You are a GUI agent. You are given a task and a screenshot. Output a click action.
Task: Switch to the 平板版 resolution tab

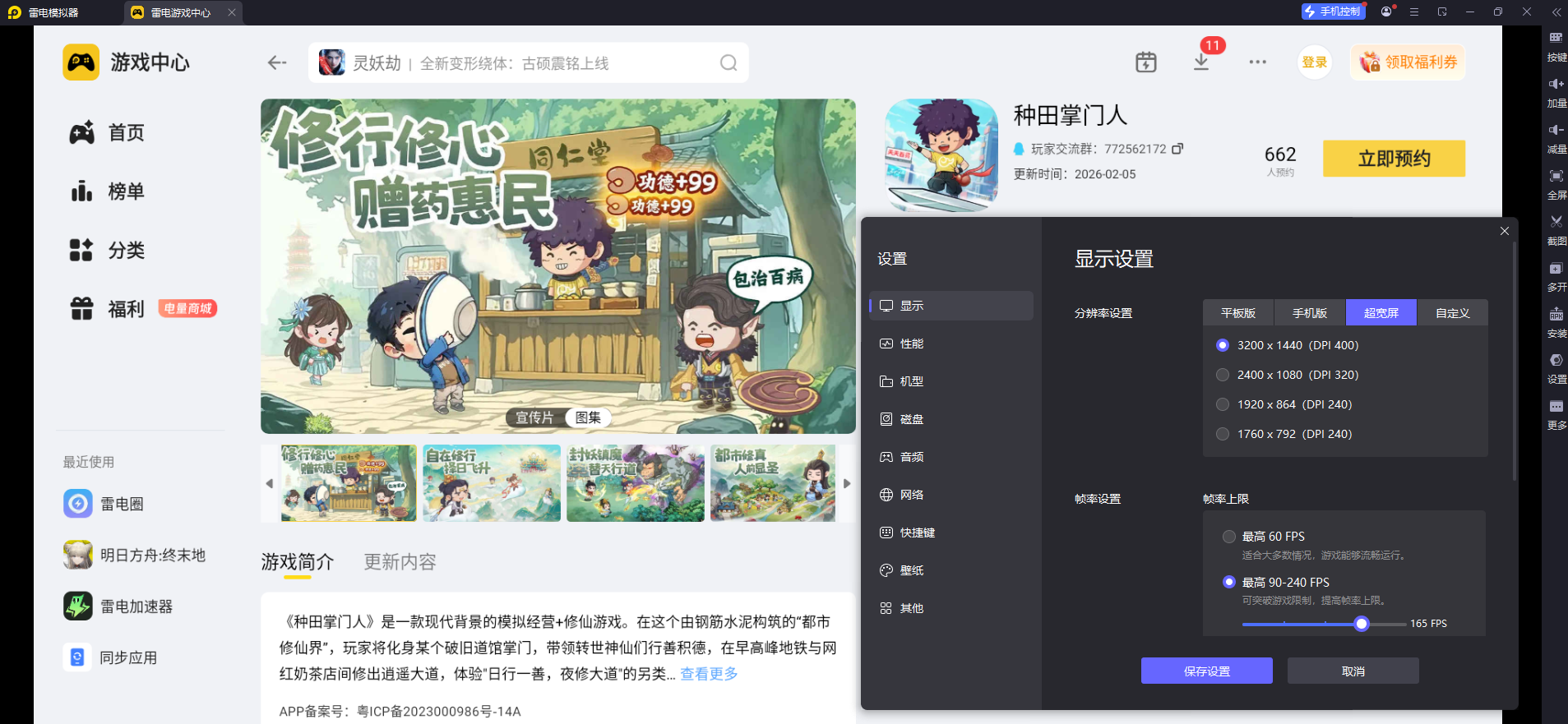tap(1238, 312)
